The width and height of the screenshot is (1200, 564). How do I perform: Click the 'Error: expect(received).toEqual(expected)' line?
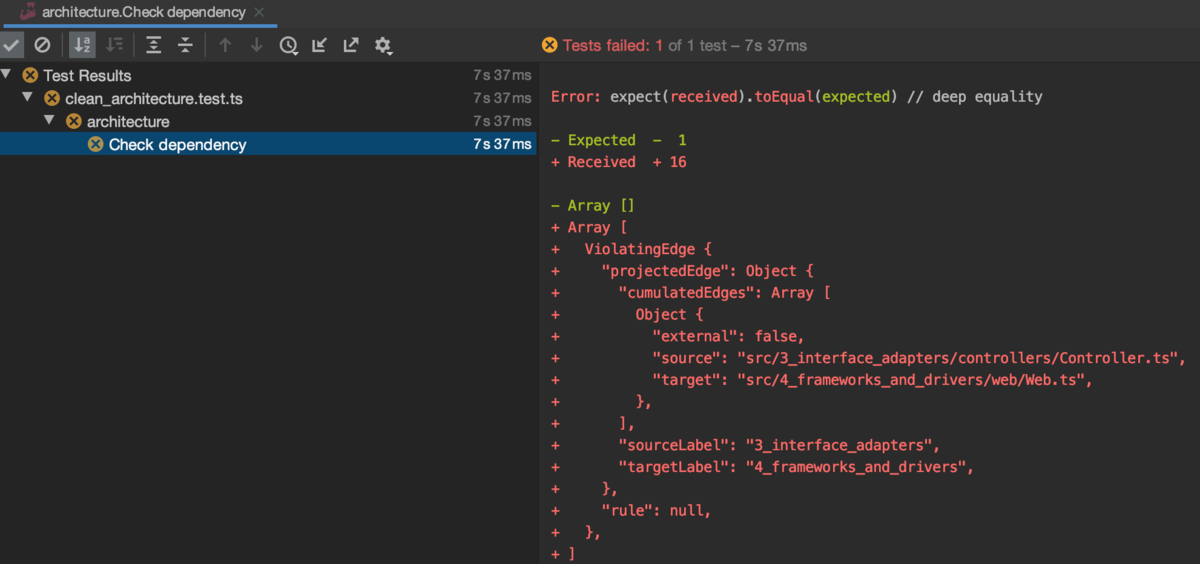pos(797,97)
